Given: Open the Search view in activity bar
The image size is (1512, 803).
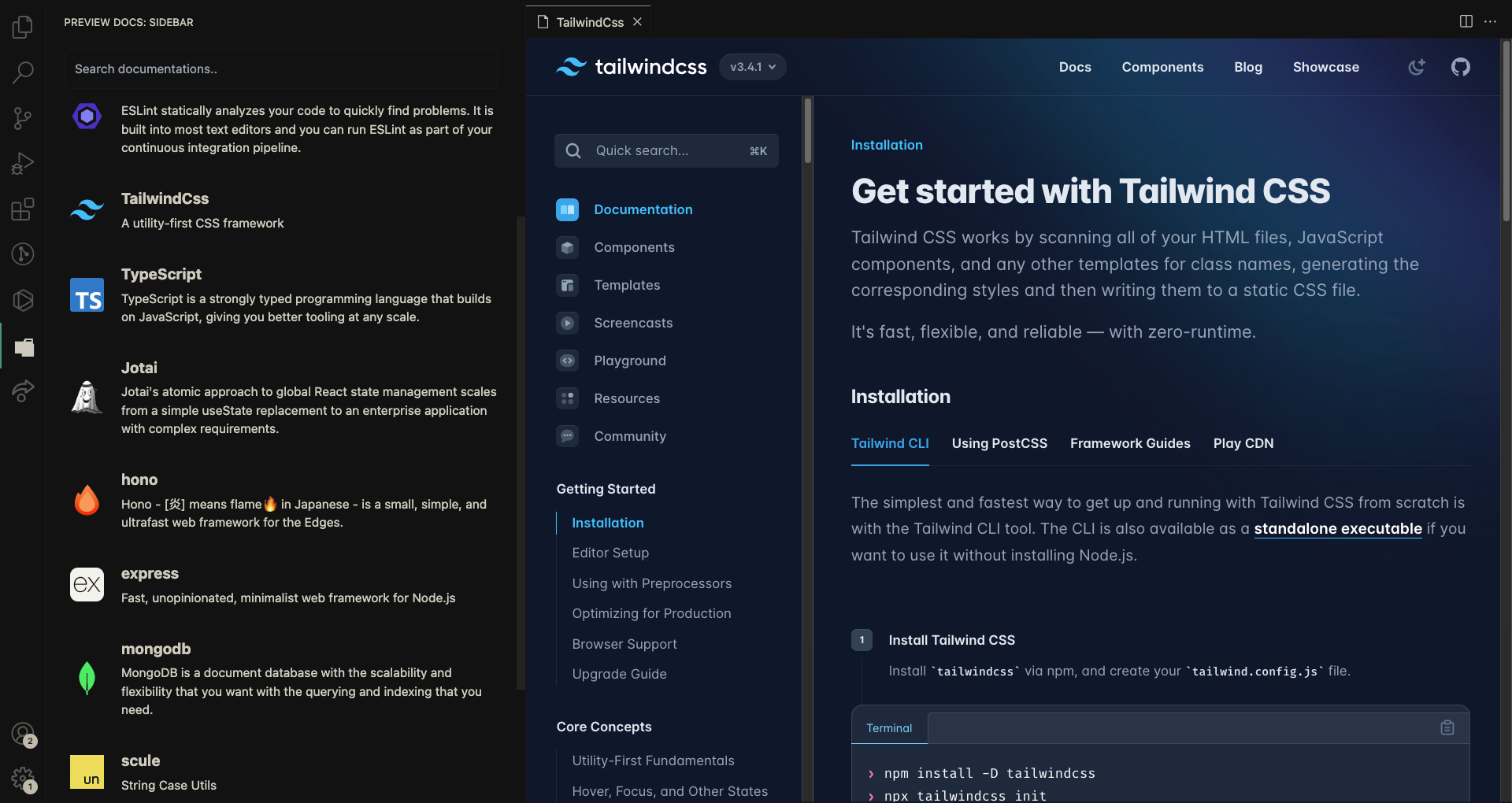Looking at the screenshot, I should coord(23,72).
